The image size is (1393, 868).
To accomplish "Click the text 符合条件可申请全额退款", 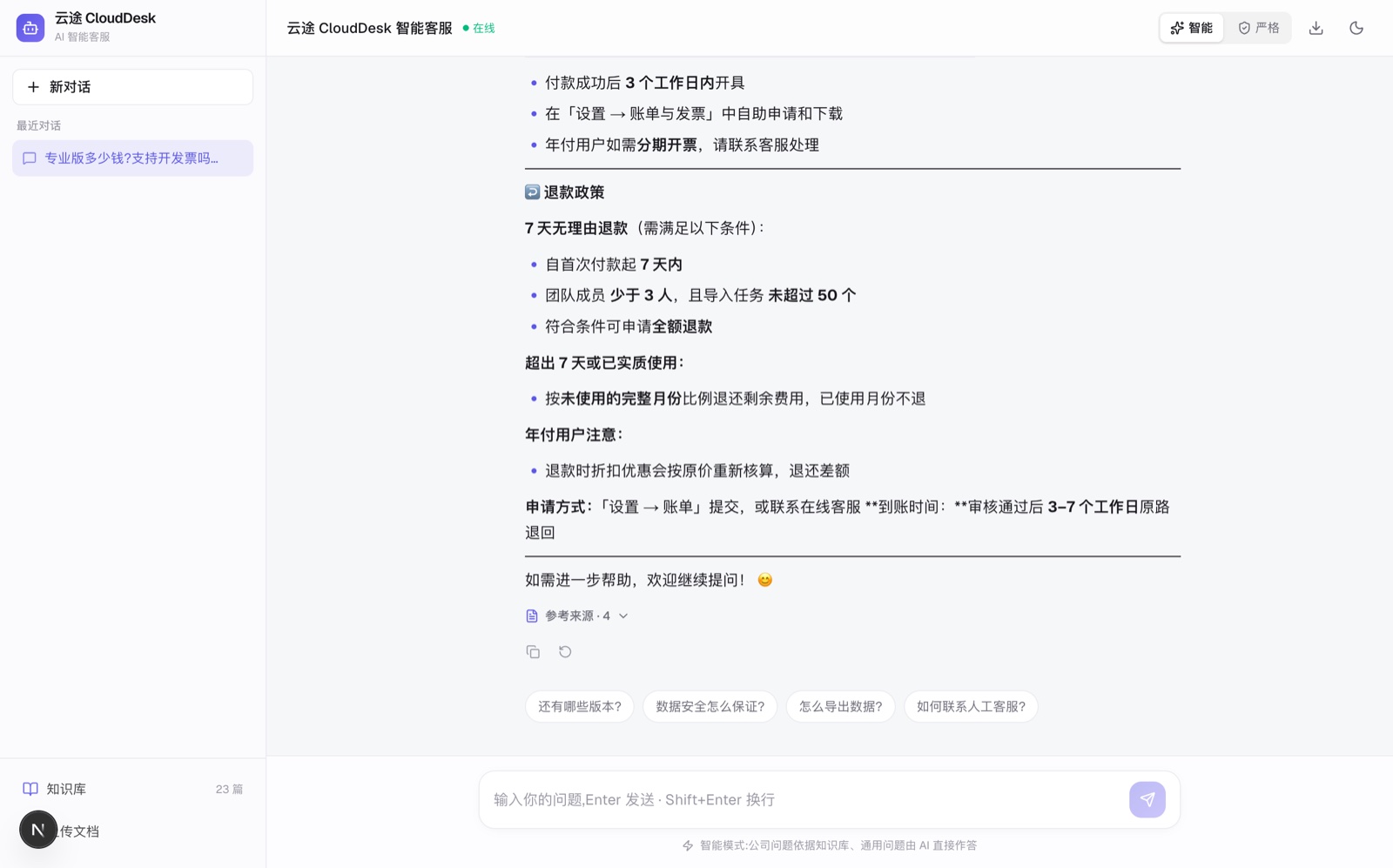I will tap(629, 326).
